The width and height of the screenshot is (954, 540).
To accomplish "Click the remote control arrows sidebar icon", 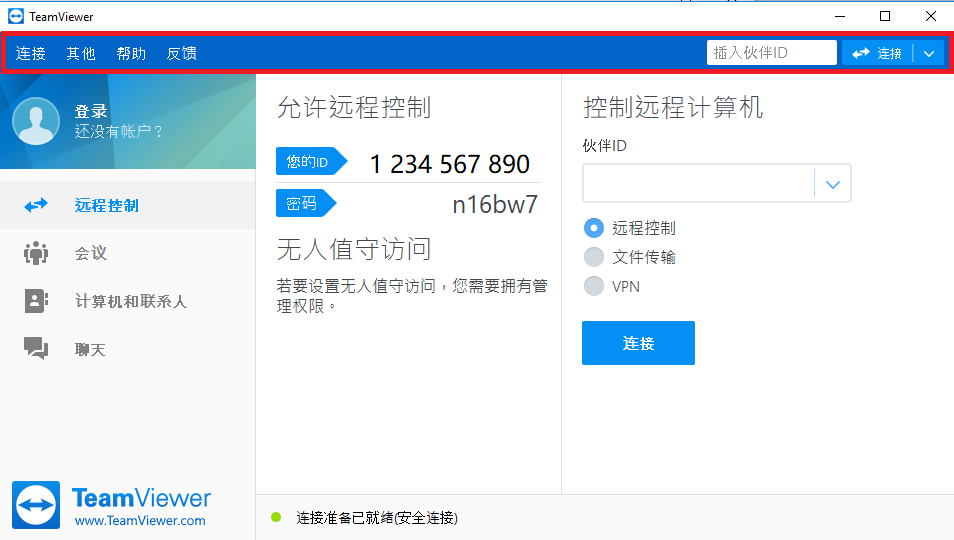I will pos(36,205).
